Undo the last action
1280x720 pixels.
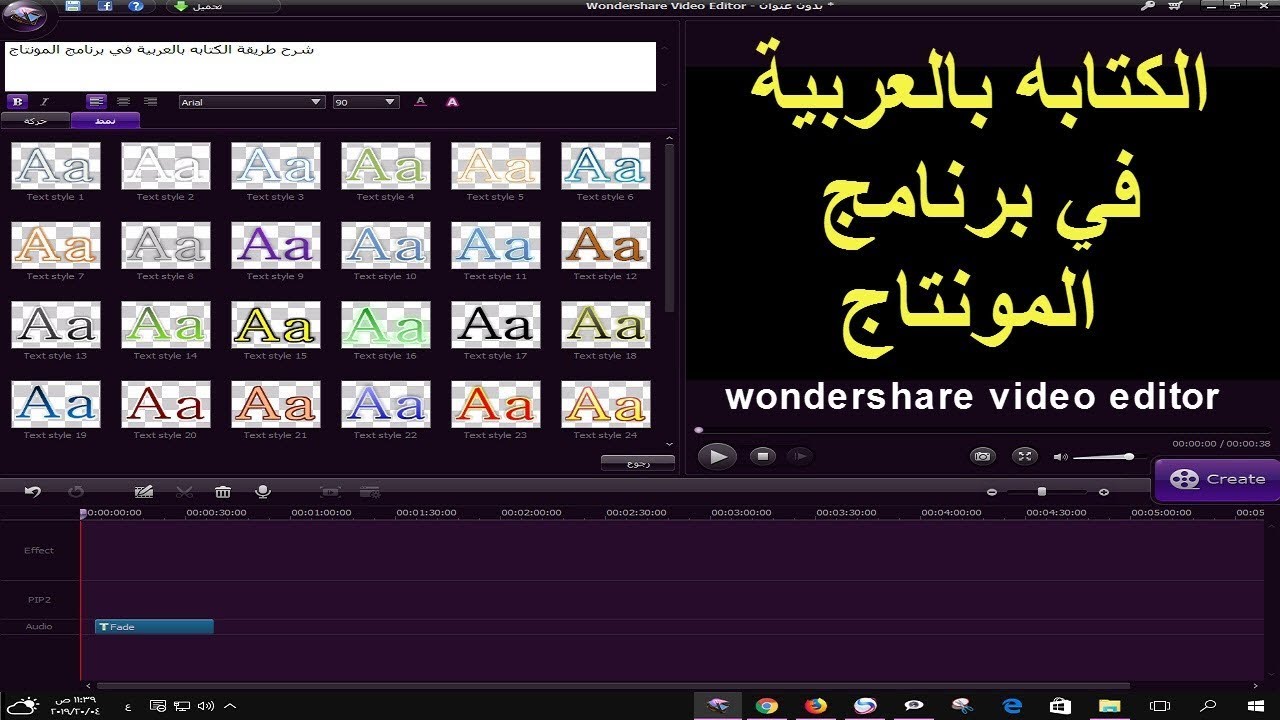(x=33, y=492)
